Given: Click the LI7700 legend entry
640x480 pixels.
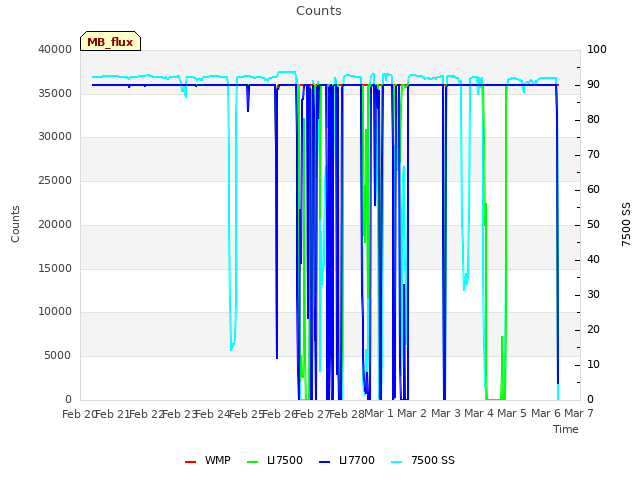Looking at the screenshot, I should 347,460.
